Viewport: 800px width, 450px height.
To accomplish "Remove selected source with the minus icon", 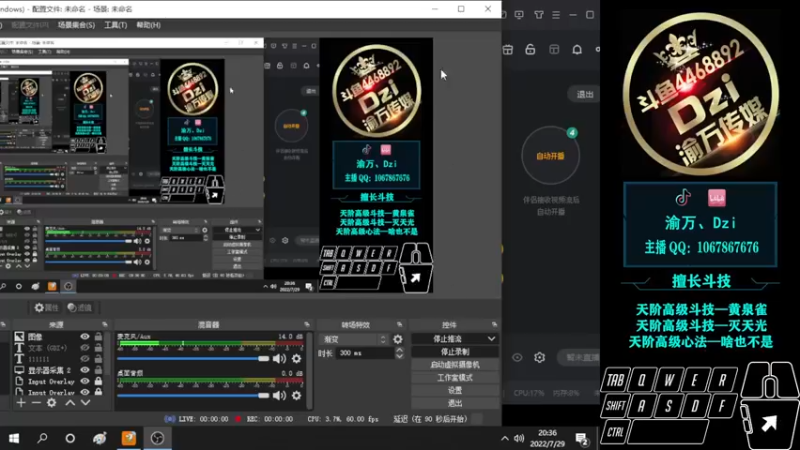I will pyautogui.click(x=36, y=403).
